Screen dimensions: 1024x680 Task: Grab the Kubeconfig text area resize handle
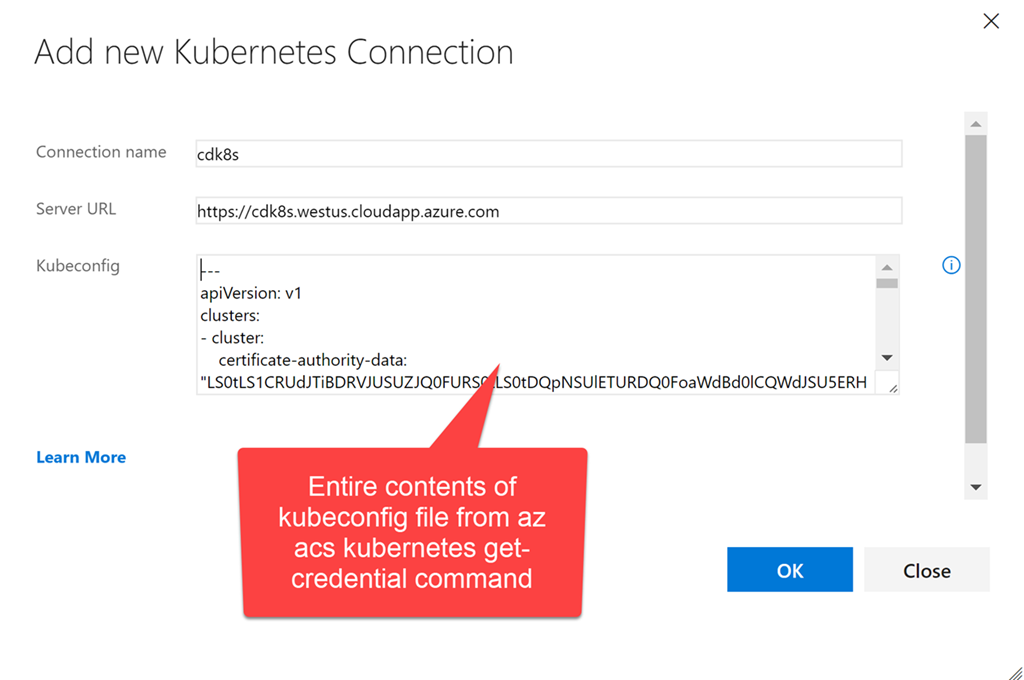pyautogui.click(x=892, y=388)
